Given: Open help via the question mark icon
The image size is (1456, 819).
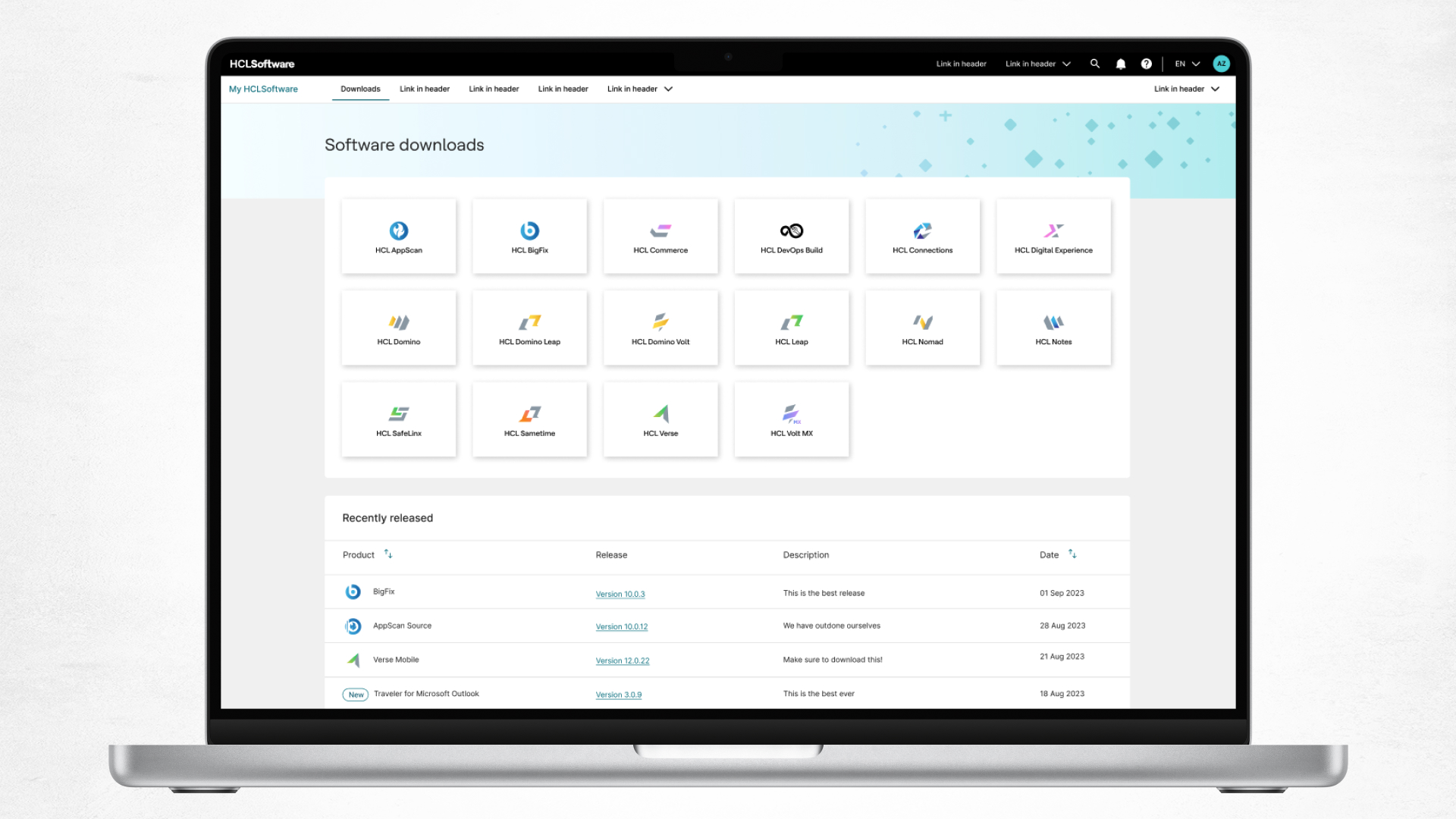Looking at the screenshot, I should [1147, 64].
